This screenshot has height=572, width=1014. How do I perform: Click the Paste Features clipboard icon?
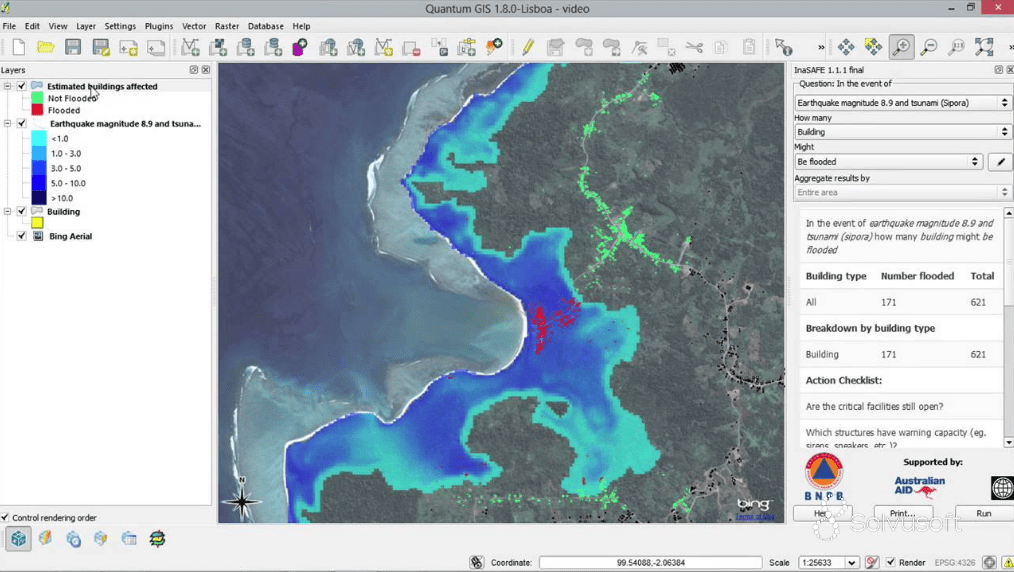[749, 47]
